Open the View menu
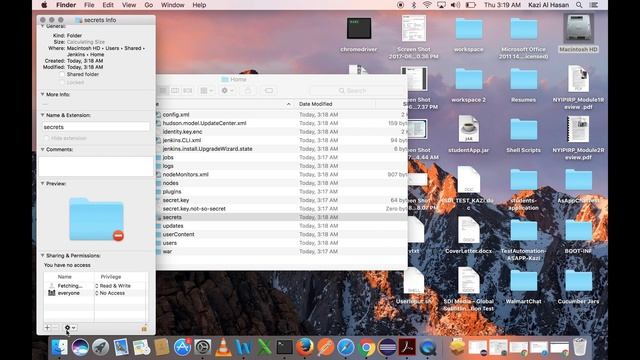Screen dimensions: 640x360 point(129,5)
